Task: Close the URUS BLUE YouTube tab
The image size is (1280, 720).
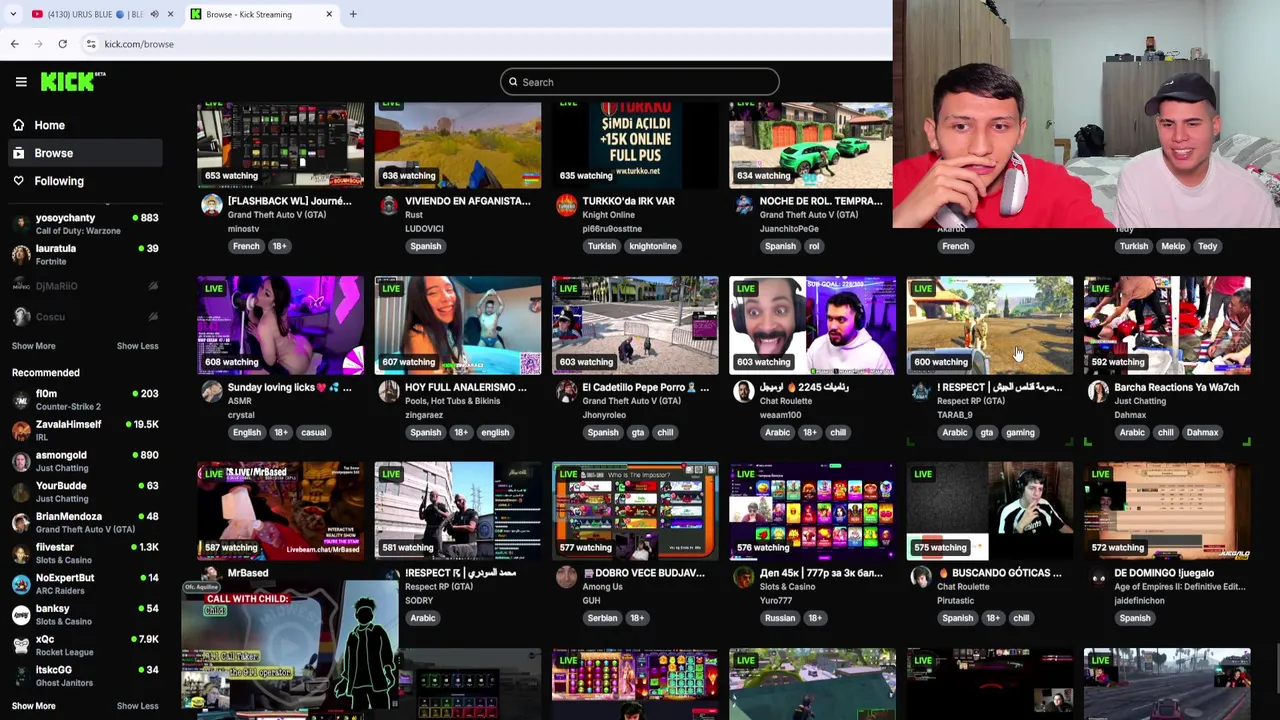Action: click(x=170, y=14)
